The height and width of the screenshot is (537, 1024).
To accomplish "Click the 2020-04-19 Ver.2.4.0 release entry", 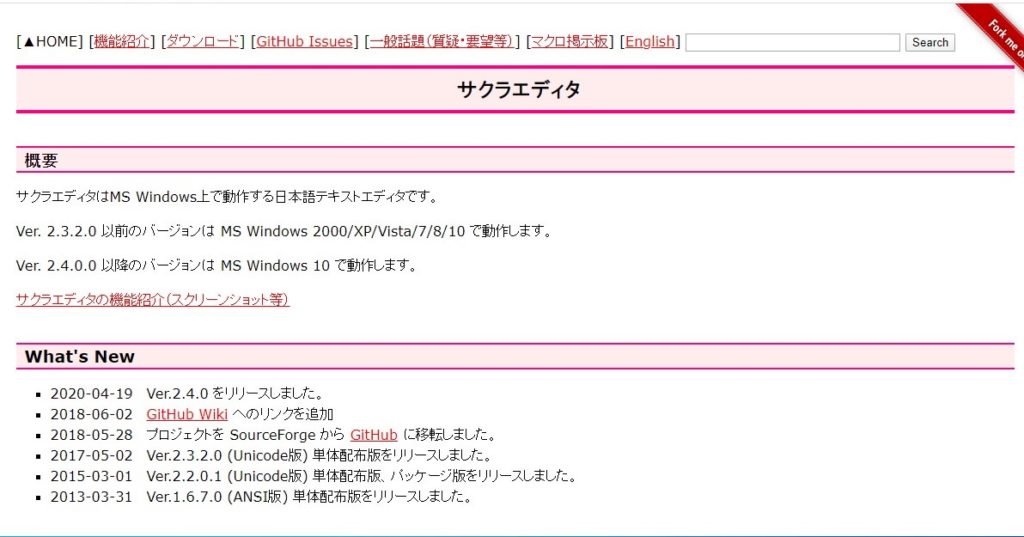I will (186, 394).
